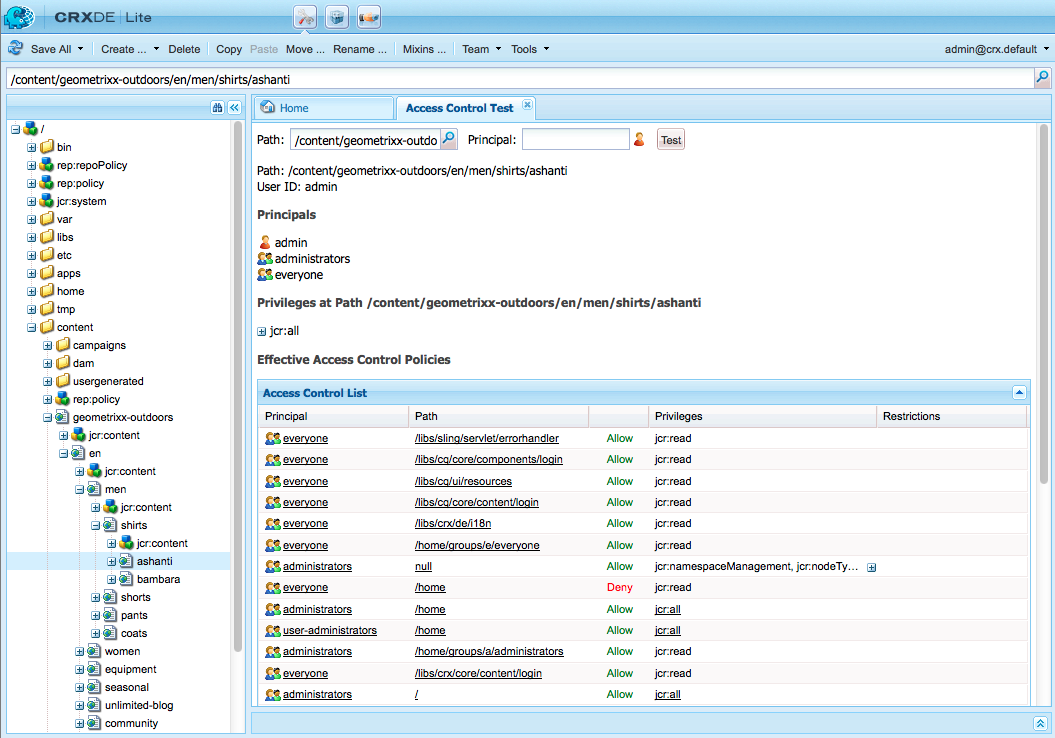Expand the women node in the tree
The image size is (1055, 738).
point(80,651)
